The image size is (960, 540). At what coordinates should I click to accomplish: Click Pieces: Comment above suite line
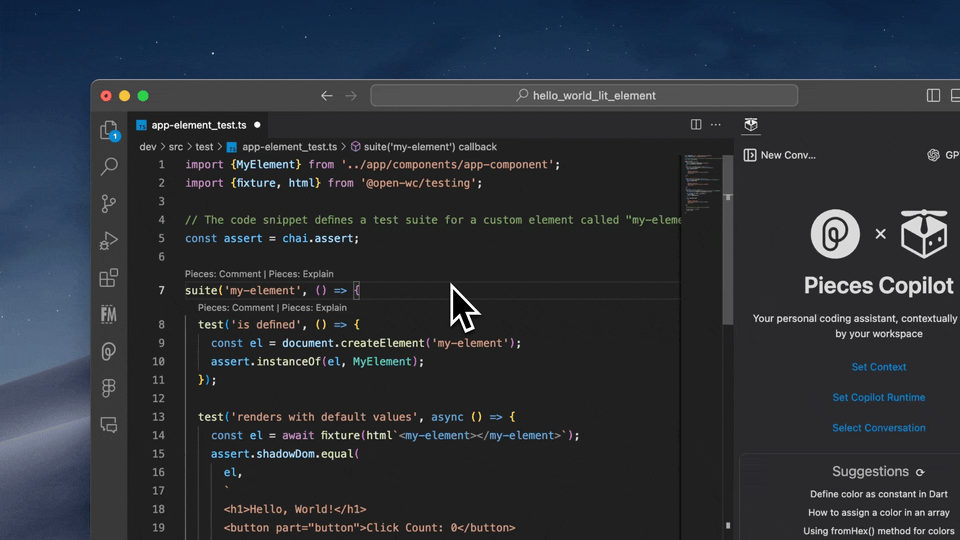click(223, 274)
